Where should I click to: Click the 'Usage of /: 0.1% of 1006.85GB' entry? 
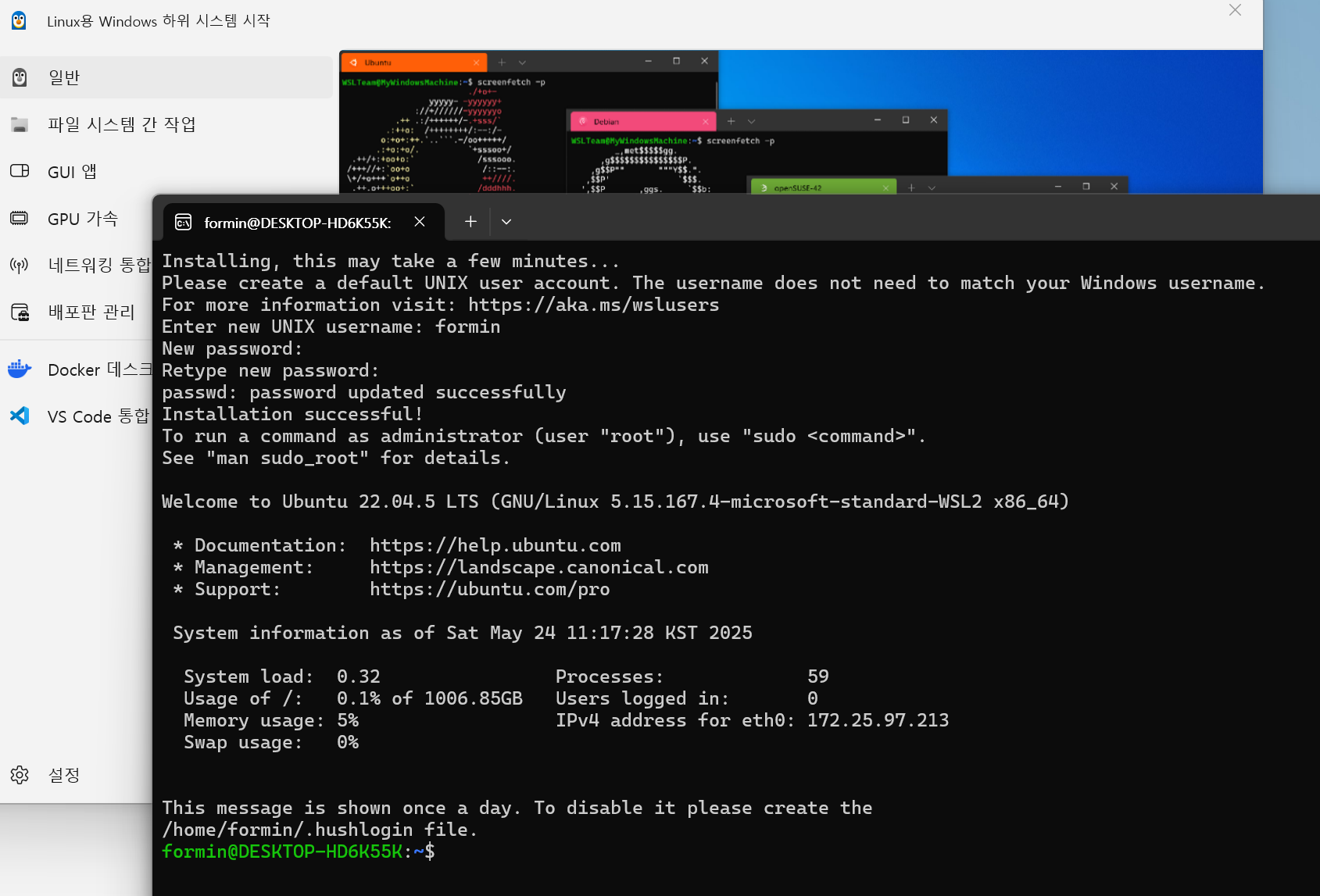(353, 698)
